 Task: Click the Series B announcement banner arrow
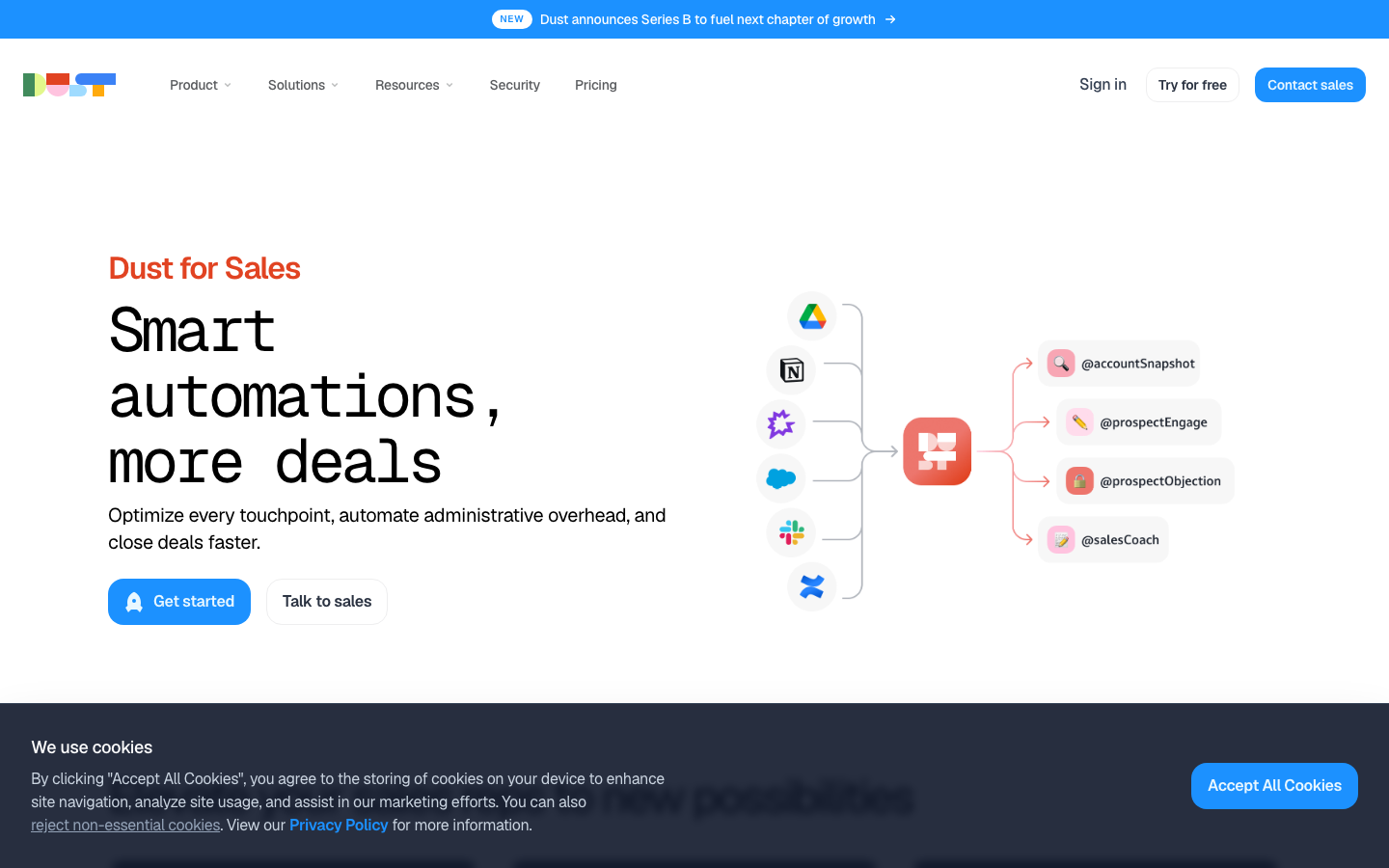pos(890,19)
